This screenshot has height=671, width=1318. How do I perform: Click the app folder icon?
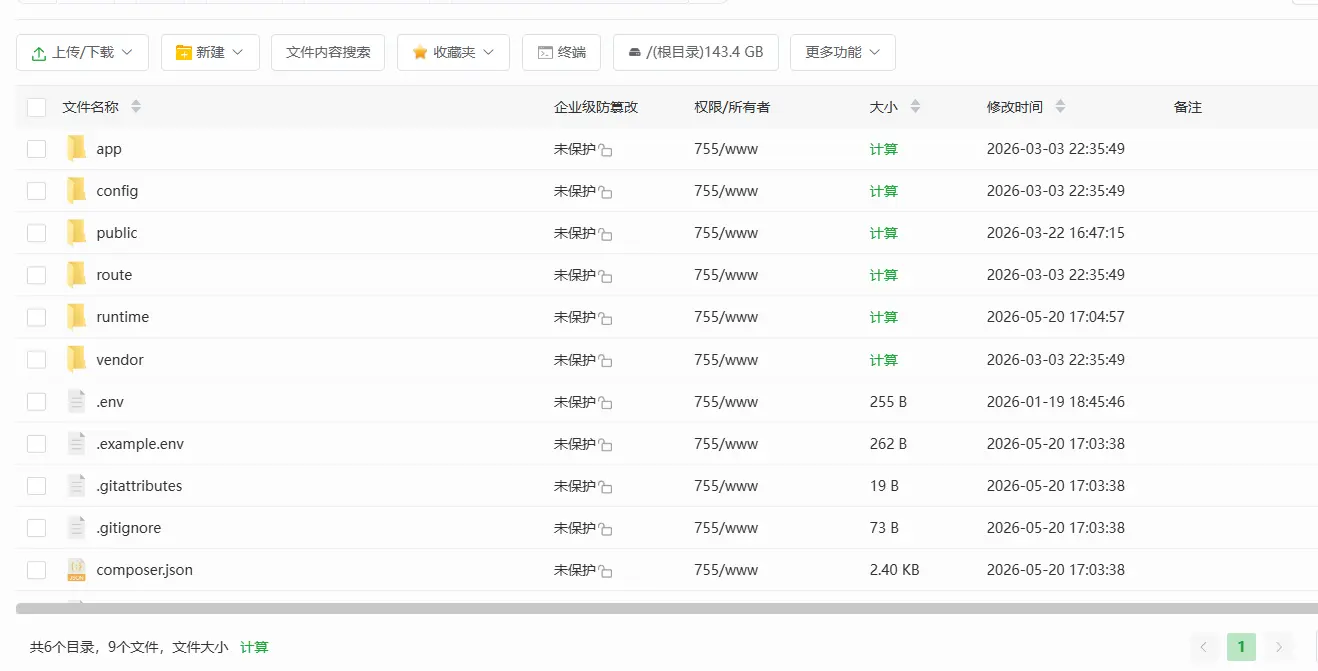[x=76, y=148]
